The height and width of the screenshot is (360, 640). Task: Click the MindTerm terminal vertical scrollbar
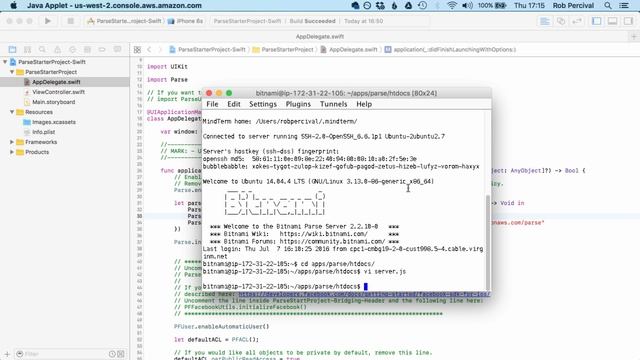(x=487, y=242)
